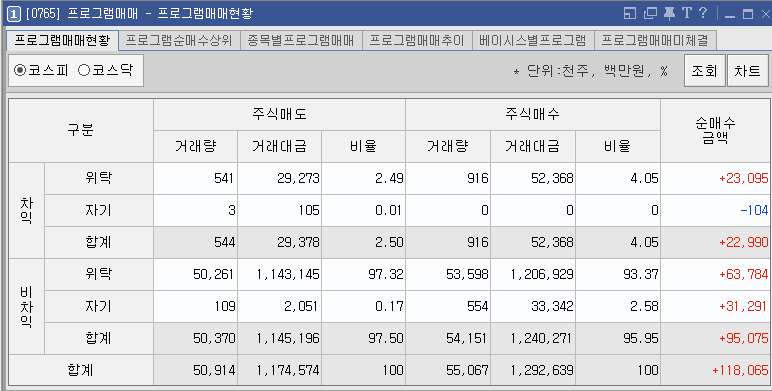The width and height of the screenshot is (772, 391).
Task: Click the total sell amount 1,174,574
Action: point(279,370)
